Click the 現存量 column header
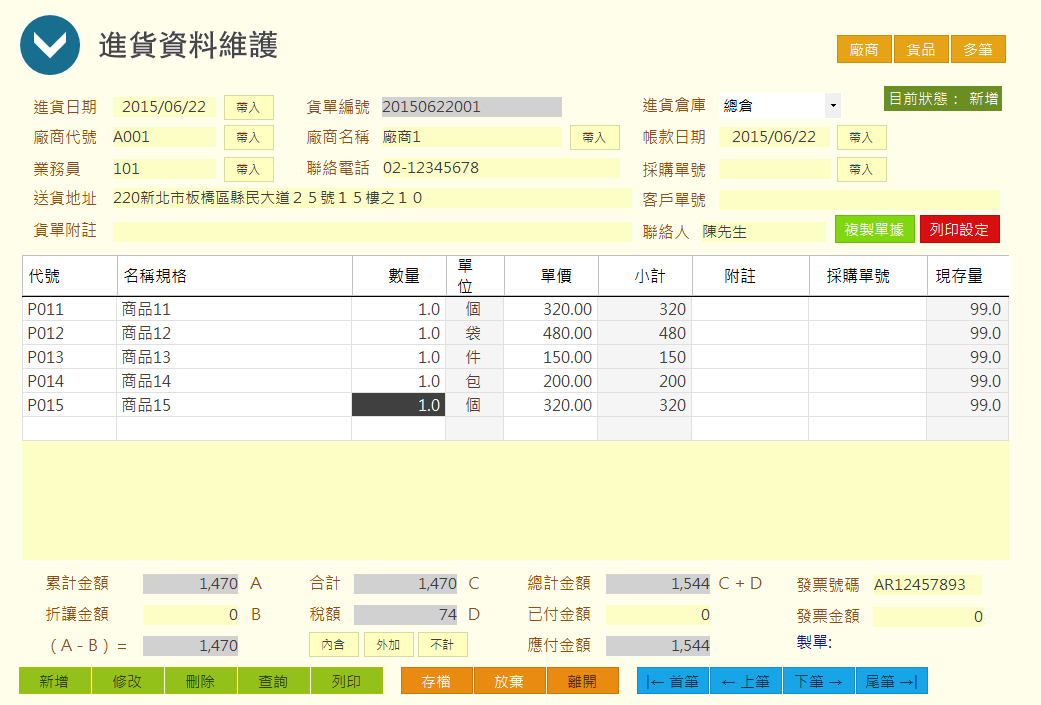The height and width of the screenshot is (705, 1041). click(968, 276)
